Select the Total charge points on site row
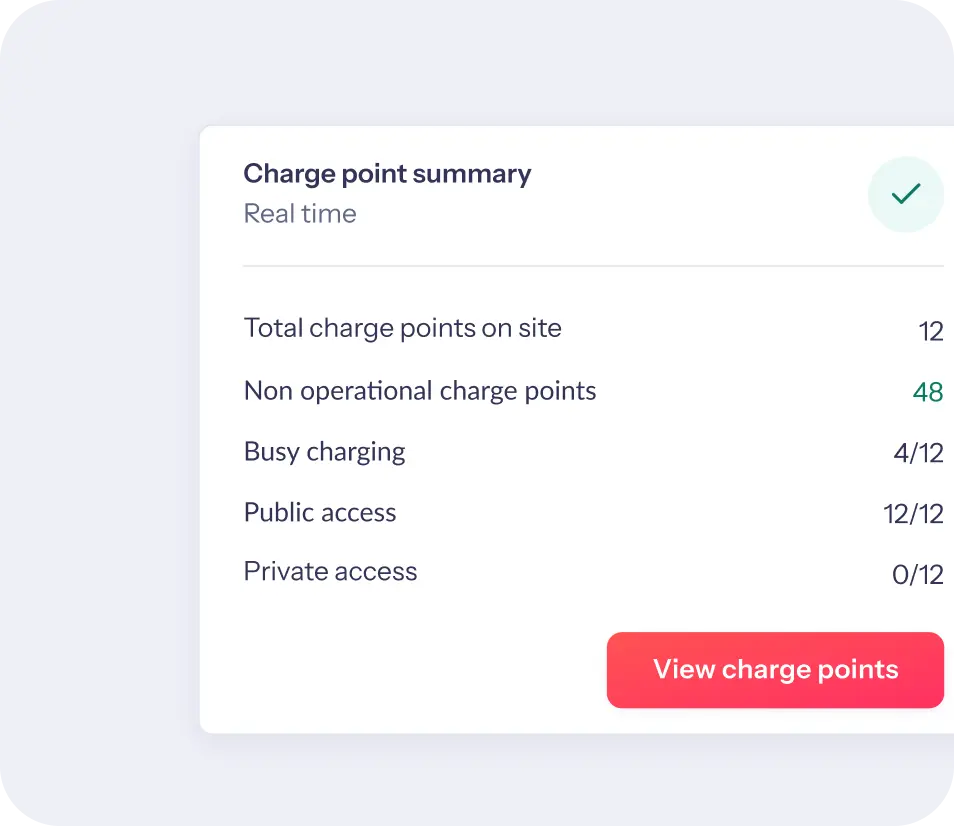 [593, 329]
